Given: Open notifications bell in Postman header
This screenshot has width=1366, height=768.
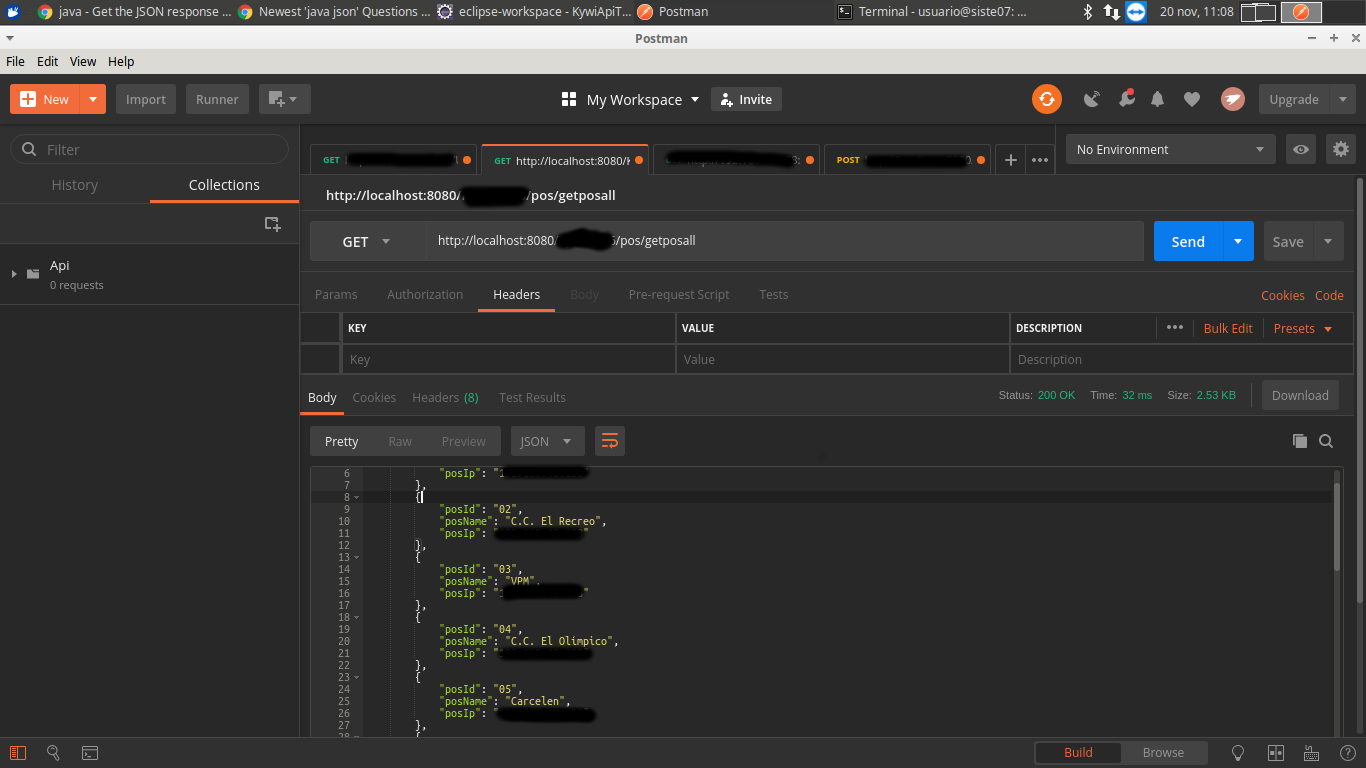Looking at the screenshot, I should tap(1158, 99).
